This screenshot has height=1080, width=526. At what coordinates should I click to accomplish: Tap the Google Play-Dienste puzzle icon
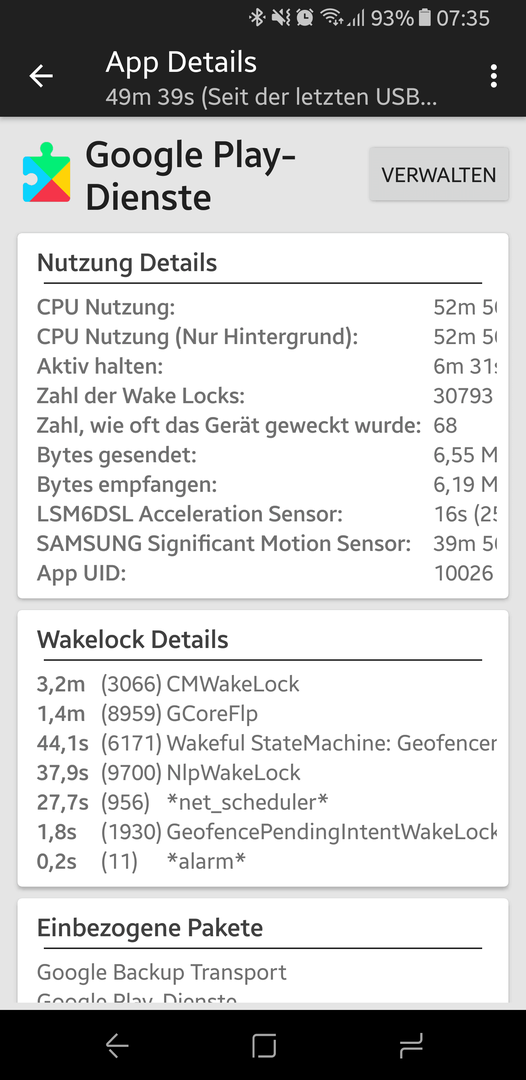pos(47,172)
